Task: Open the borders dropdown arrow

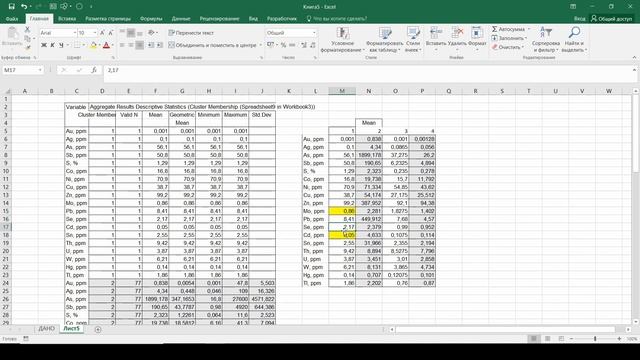Action: [84, 45]
